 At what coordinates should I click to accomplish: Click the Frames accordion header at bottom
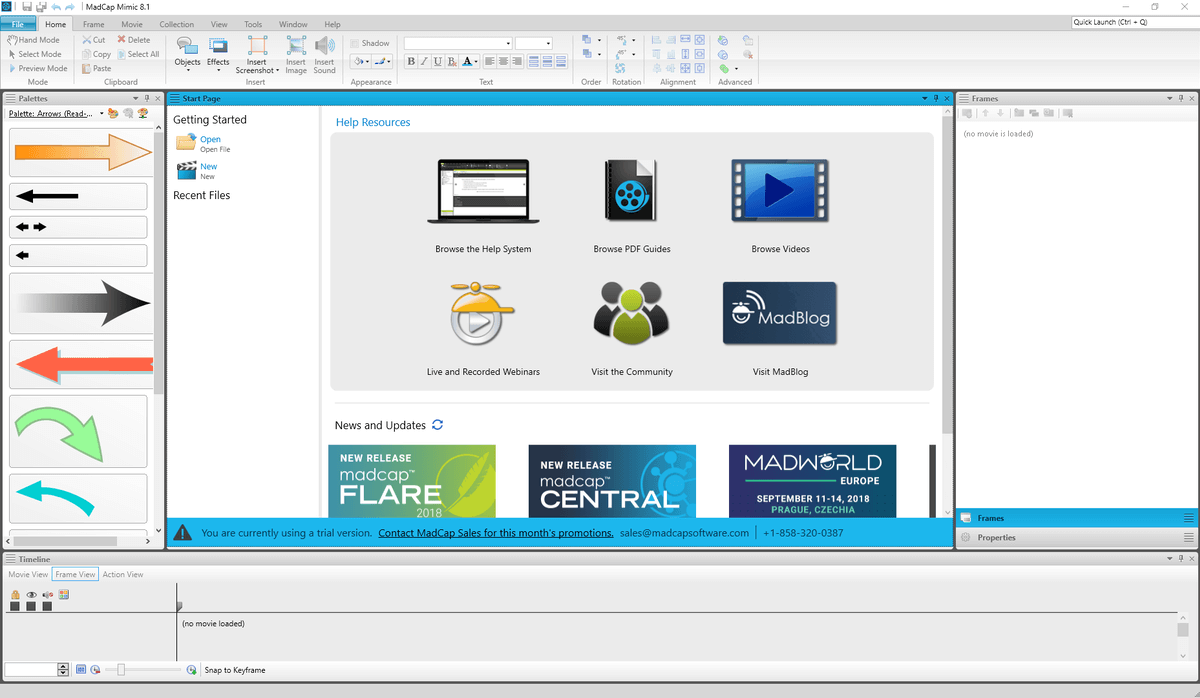1076,518
